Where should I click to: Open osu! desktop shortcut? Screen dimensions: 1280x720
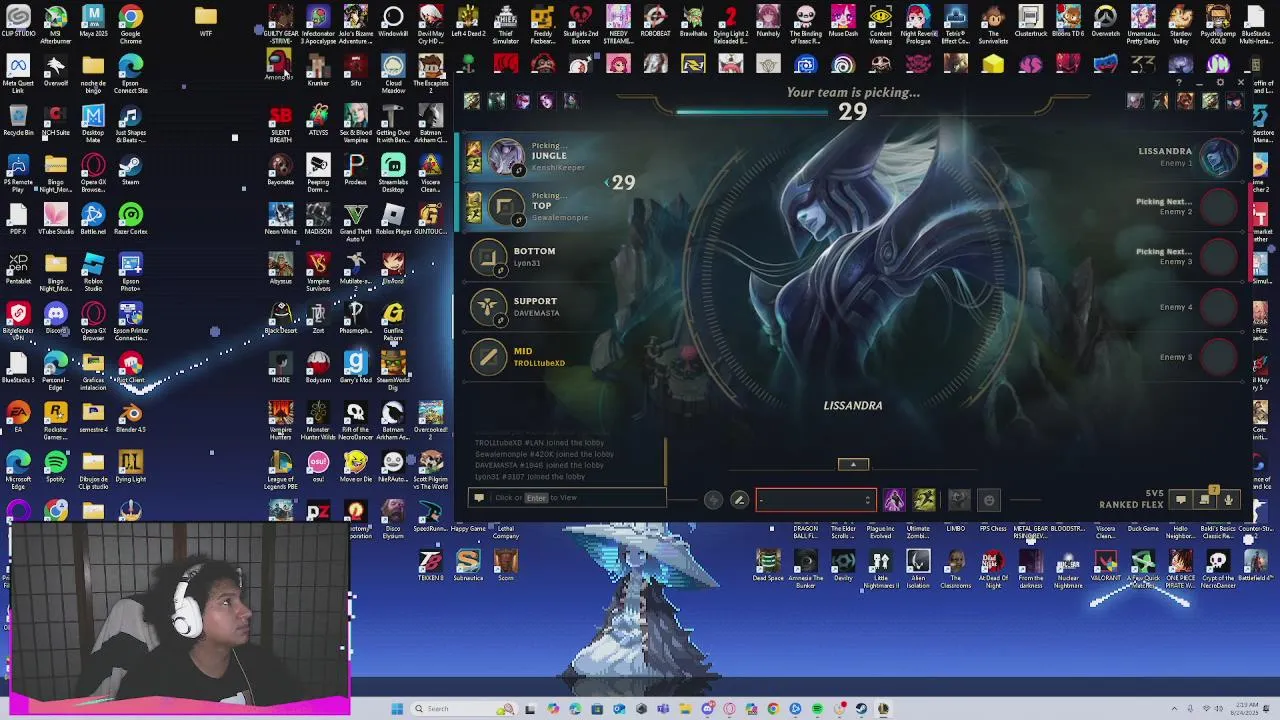[318, 467]
